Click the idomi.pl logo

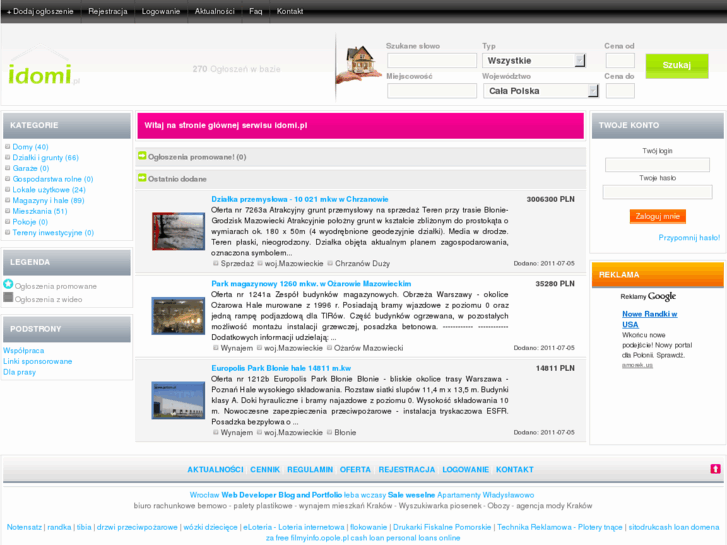pyautogui.click(x=44, y=65)
